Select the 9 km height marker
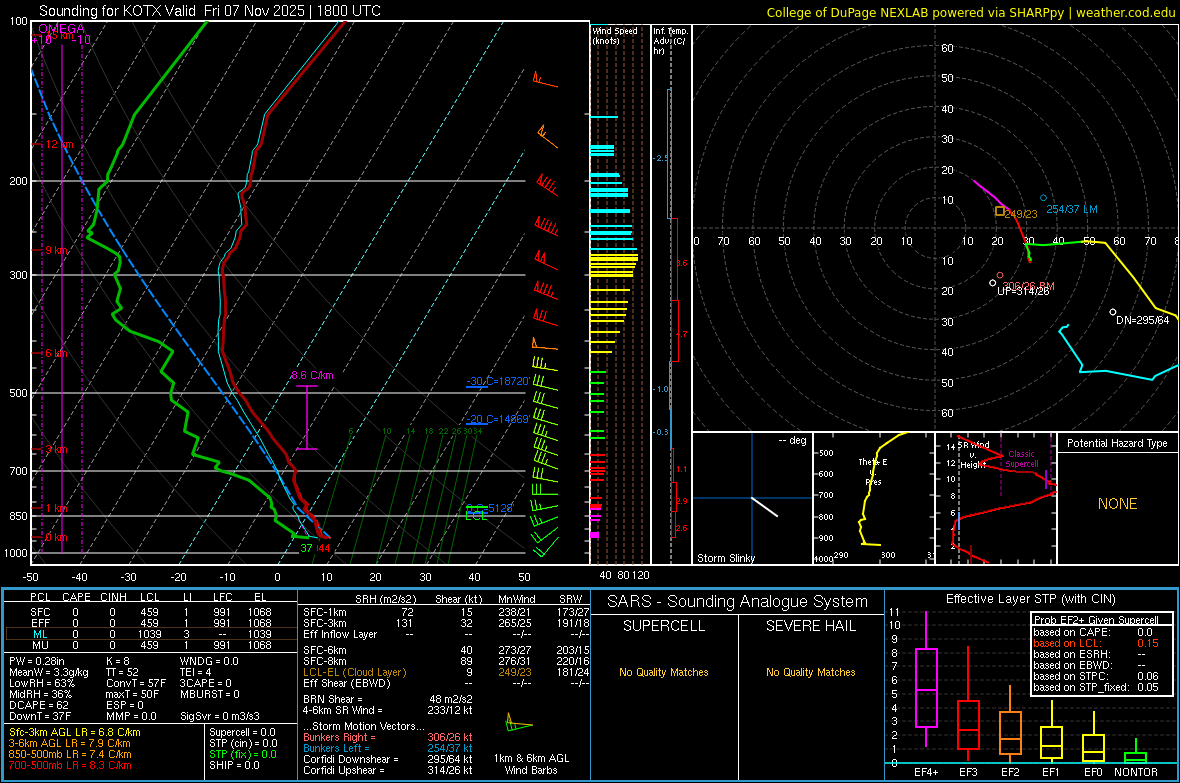The height and width of the screenshot is (783, 1180). pos(55,250)
